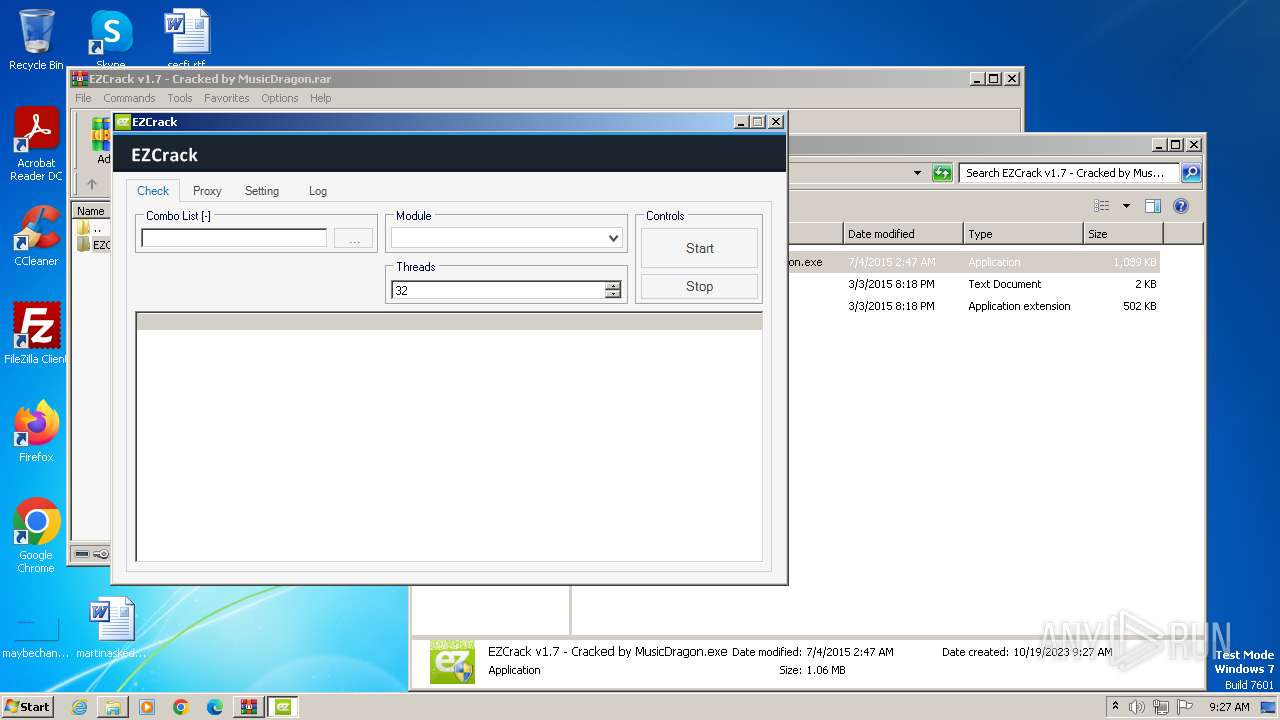Show hidden tray icons arrow
1280x720 pixels.
point(1115,707)
